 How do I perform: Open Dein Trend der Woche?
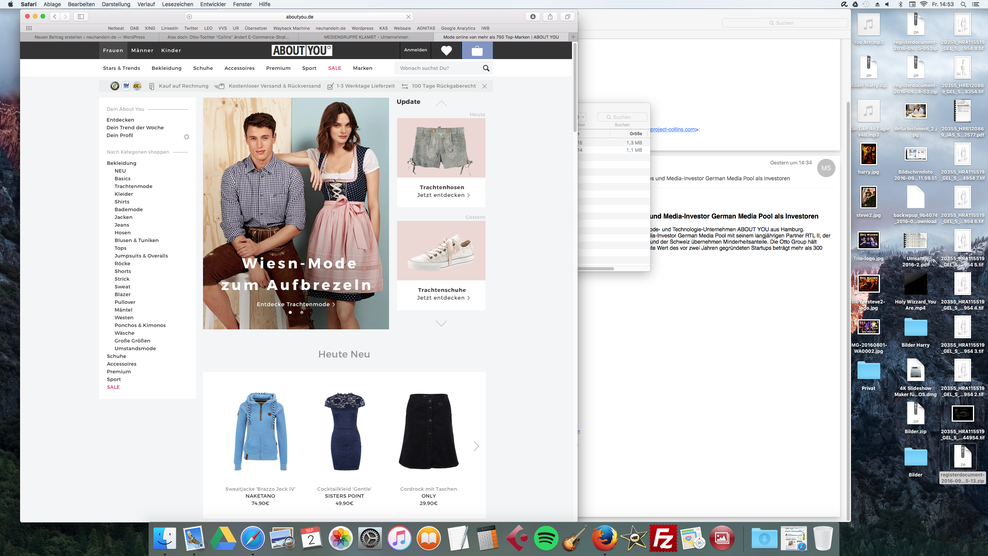coord(135,128)
